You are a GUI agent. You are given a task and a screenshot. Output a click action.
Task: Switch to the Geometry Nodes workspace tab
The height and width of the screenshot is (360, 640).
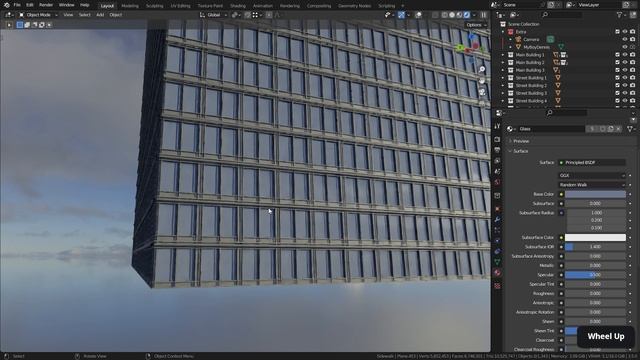354,6
